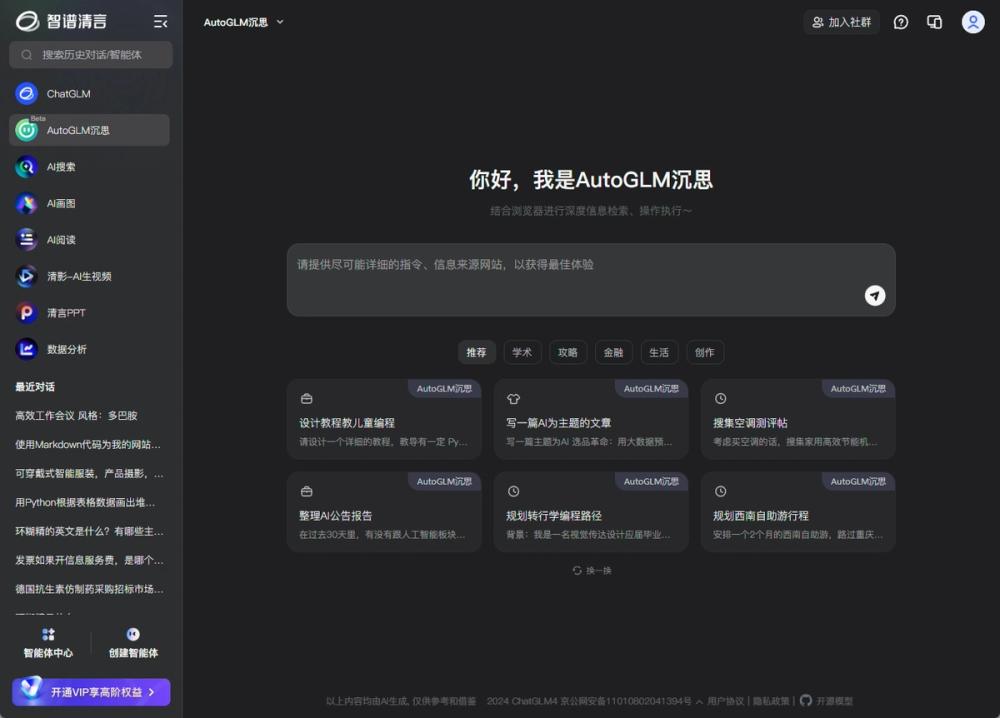Open the 清言PPT tool

click(89, 313)
